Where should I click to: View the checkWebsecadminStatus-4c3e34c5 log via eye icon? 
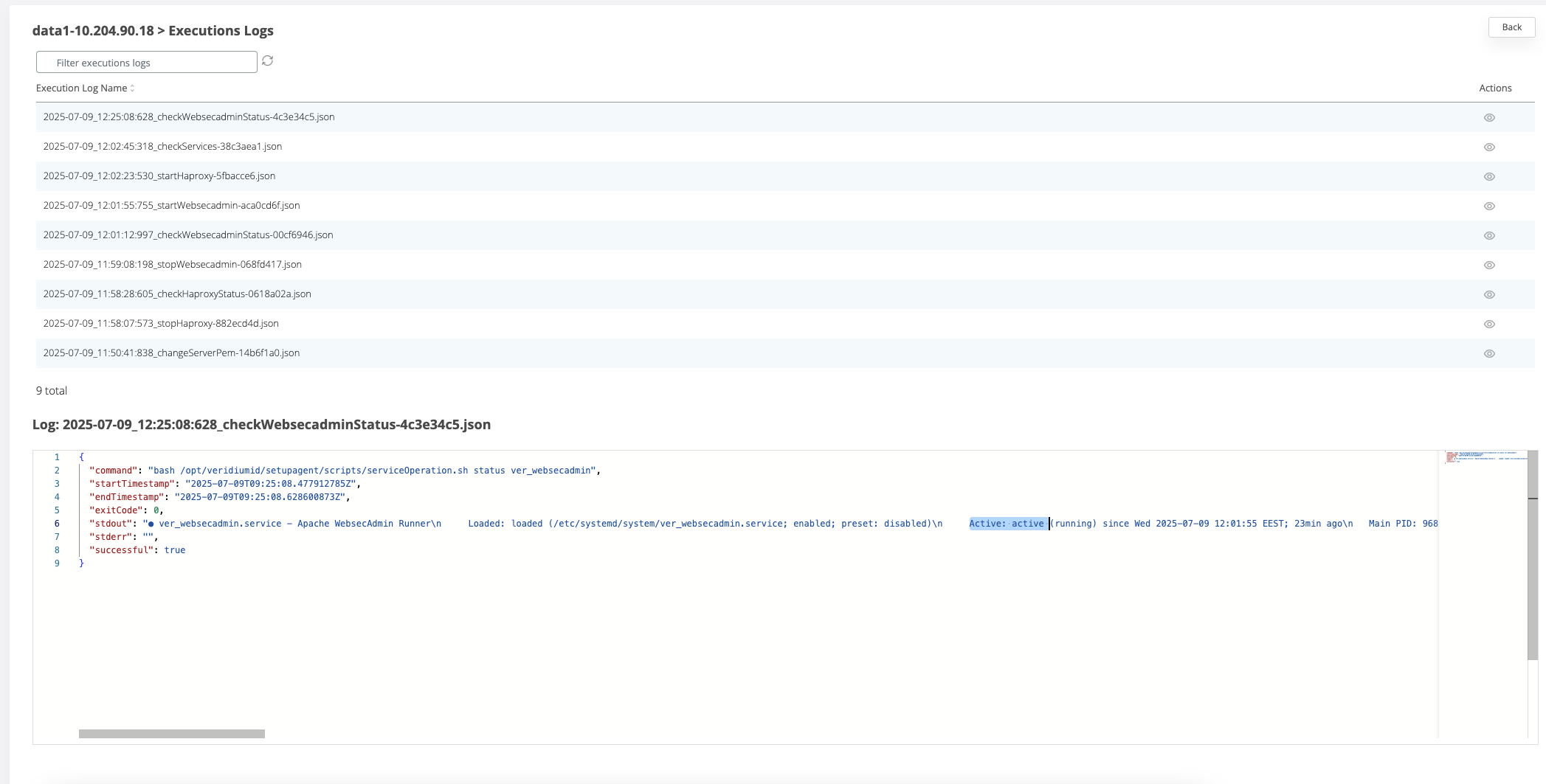pos(1489,118)
